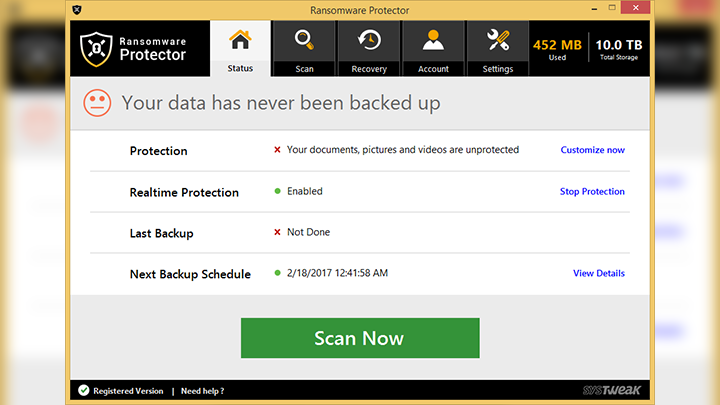This screenshot has height=405, width=720.
Task: Open the View Details link
Action: (598, 273)
